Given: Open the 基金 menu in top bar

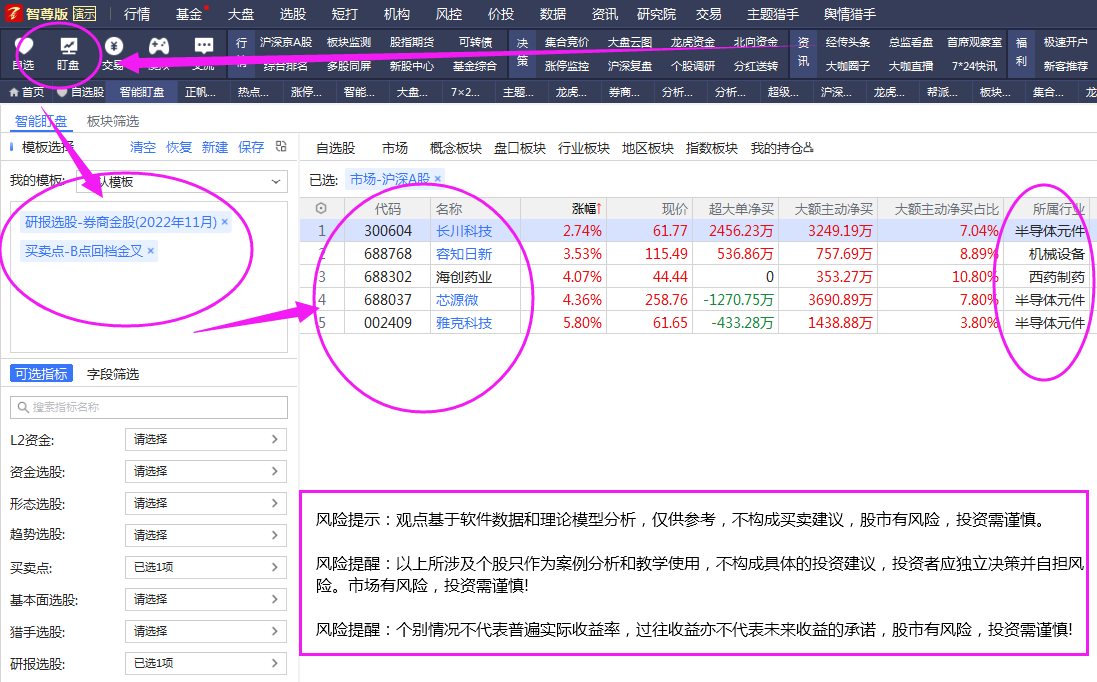Looking at the screenshot, I should tap(189, 14).
